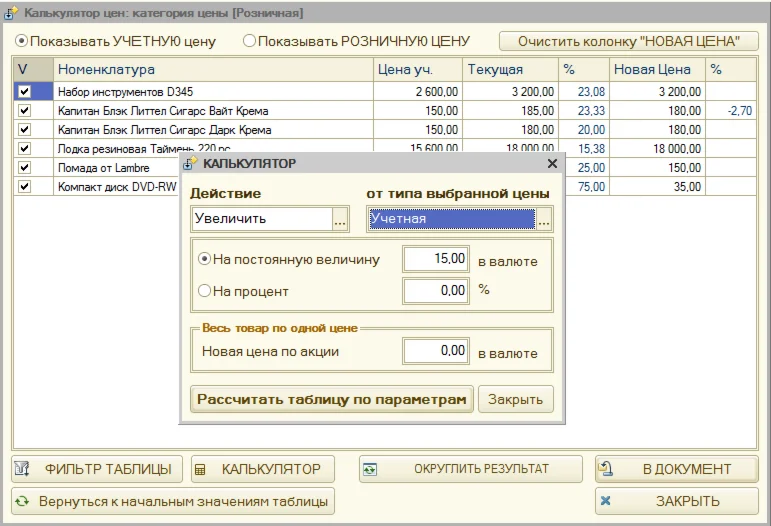
Task: Open the price type ellipsis next to Учетная
Action: point(544,219)
